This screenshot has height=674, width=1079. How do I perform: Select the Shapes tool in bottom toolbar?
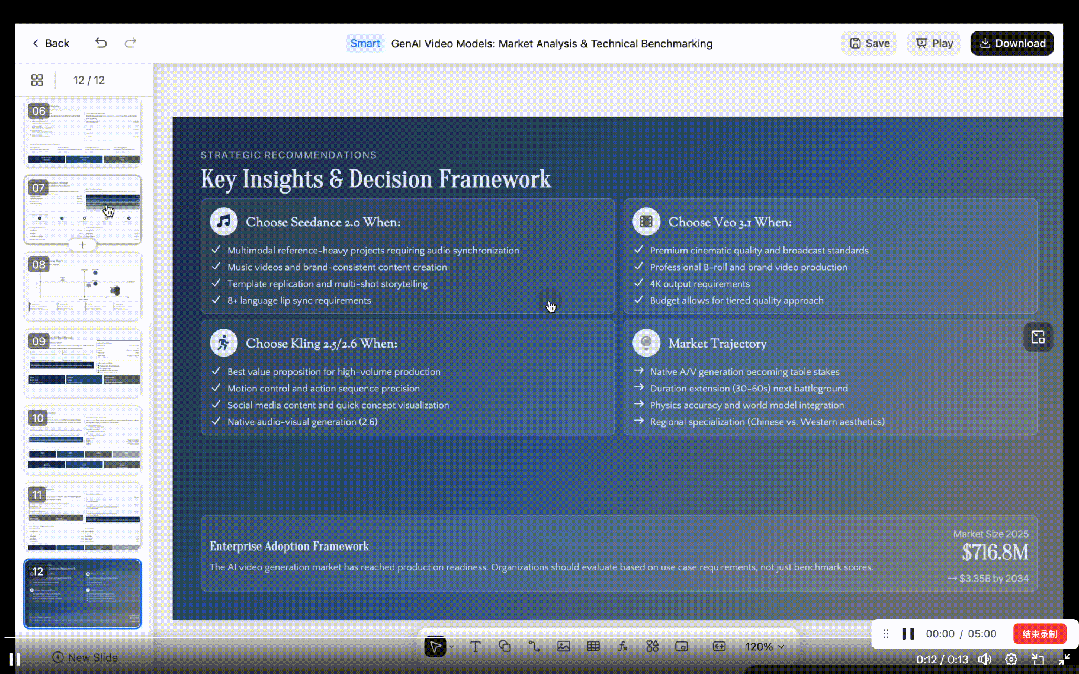click(x=504, y=646)
